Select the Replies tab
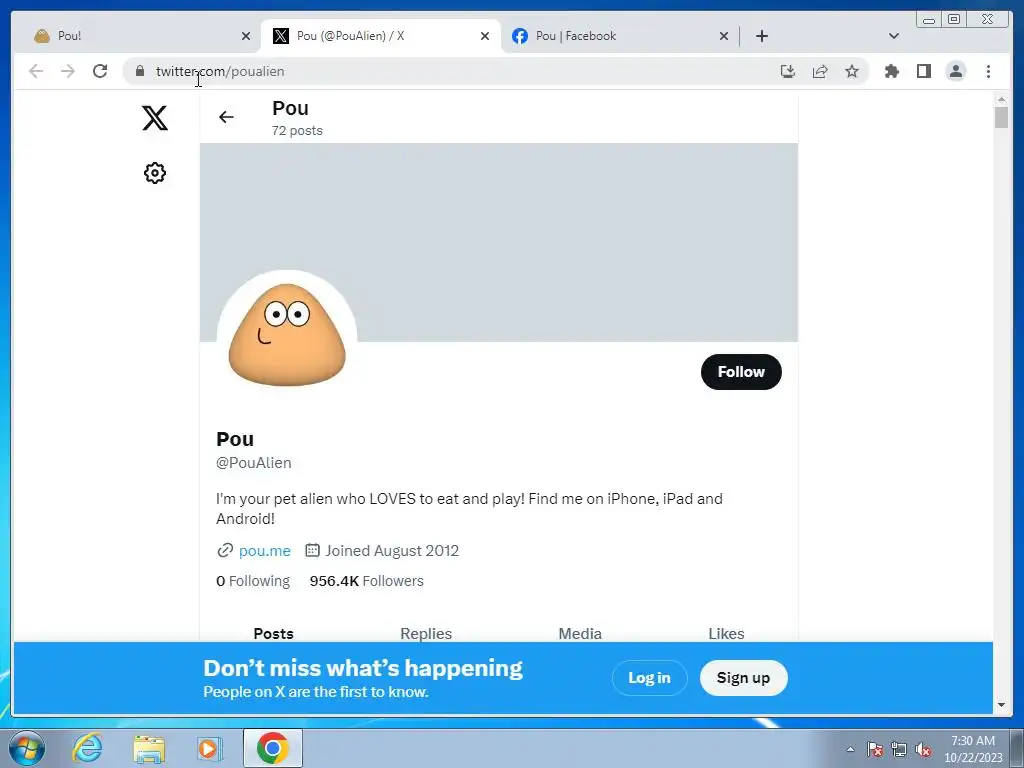This screenshot has width=1024, height=768. pyautogui.click(x=426, y=633)
